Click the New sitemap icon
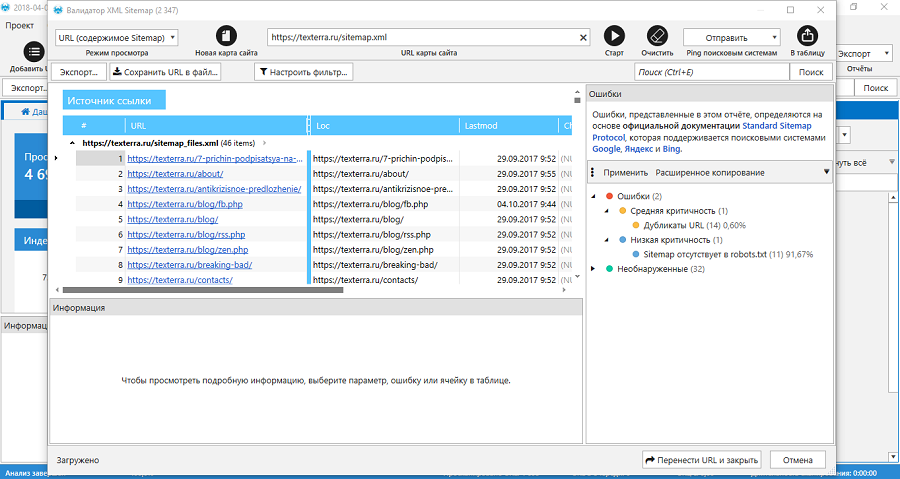This screenshot has width=900, height=479. coord(226,36)
